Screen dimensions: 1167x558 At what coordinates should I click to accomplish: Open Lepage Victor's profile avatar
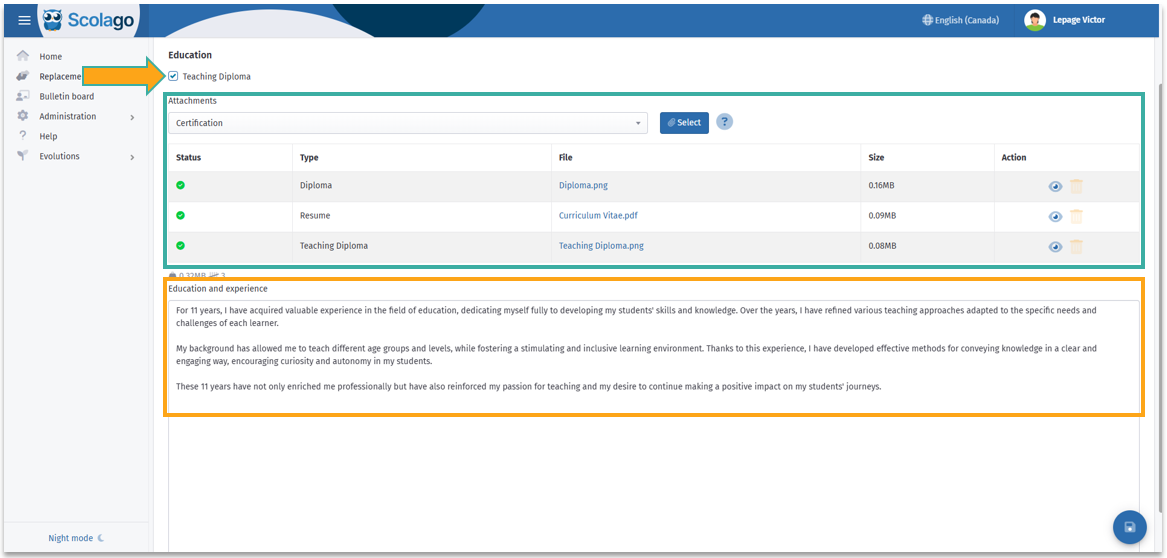1035,20
